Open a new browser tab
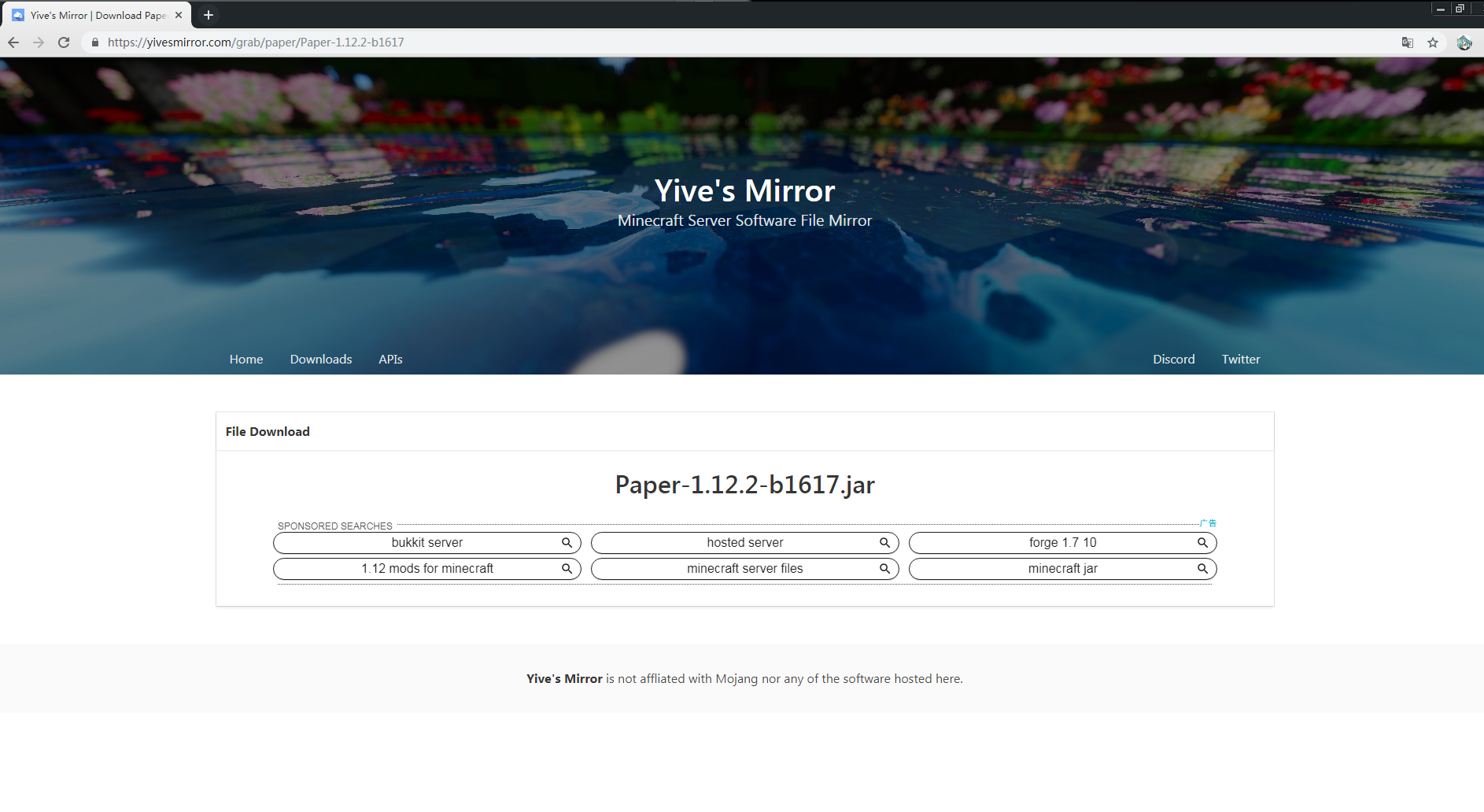The height and width of the screenshot is (812, 1484). [209, 15]
